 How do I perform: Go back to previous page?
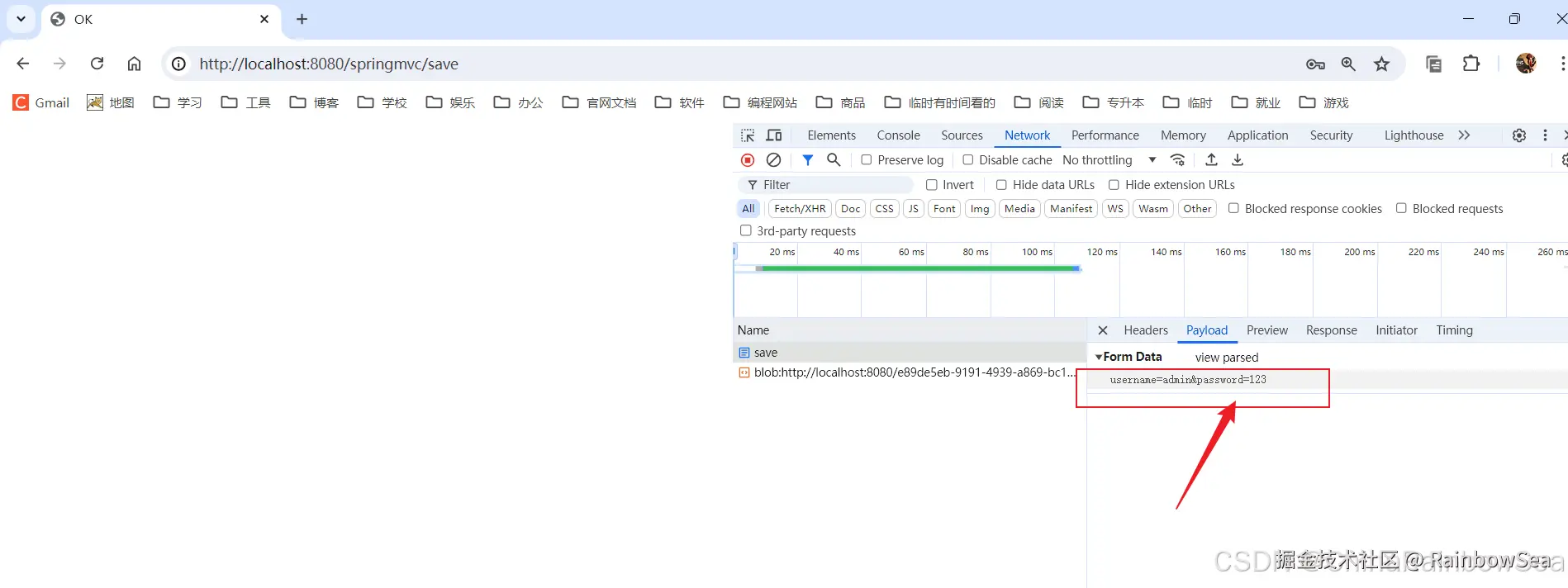pos(23,64)
